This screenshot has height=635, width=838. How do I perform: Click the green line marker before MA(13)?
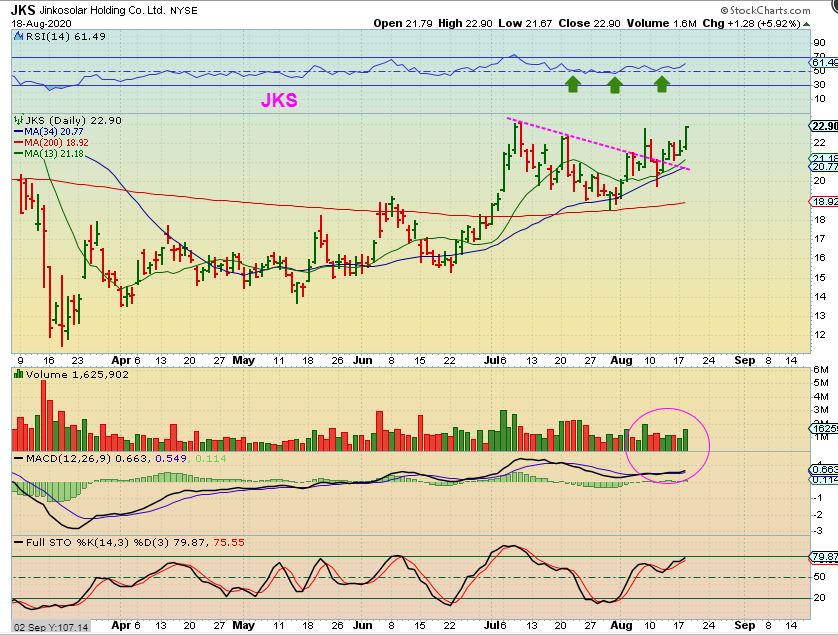point(19,153)
